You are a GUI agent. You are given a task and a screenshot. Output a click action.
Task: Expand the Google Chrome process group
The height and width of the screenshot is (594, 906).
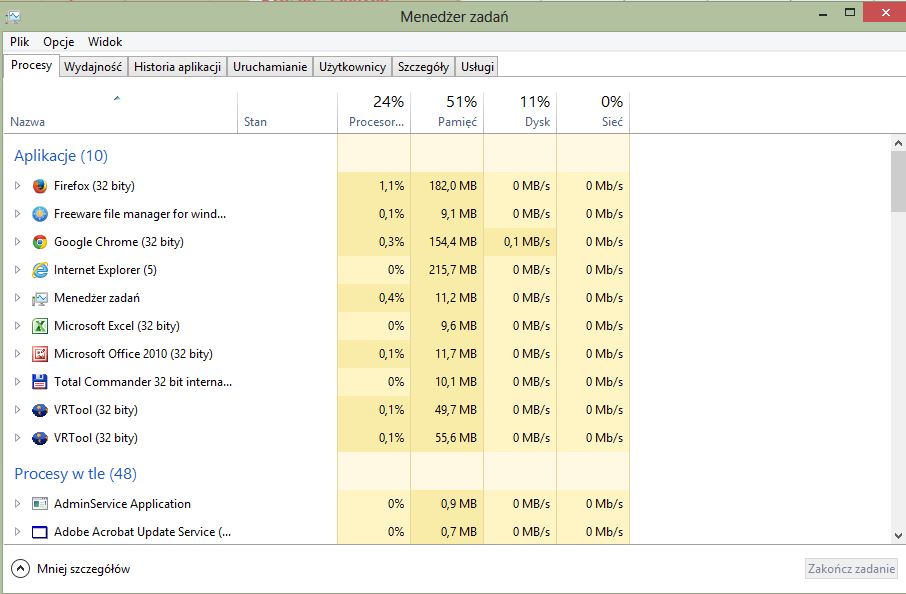pos(17,242)
